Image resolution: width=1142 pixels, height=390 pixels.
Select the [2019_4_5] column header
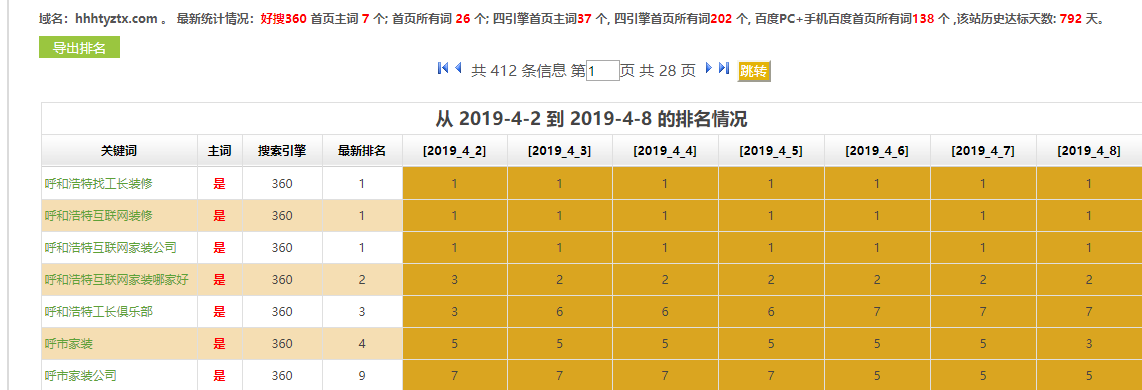click(x=771, y=151)
